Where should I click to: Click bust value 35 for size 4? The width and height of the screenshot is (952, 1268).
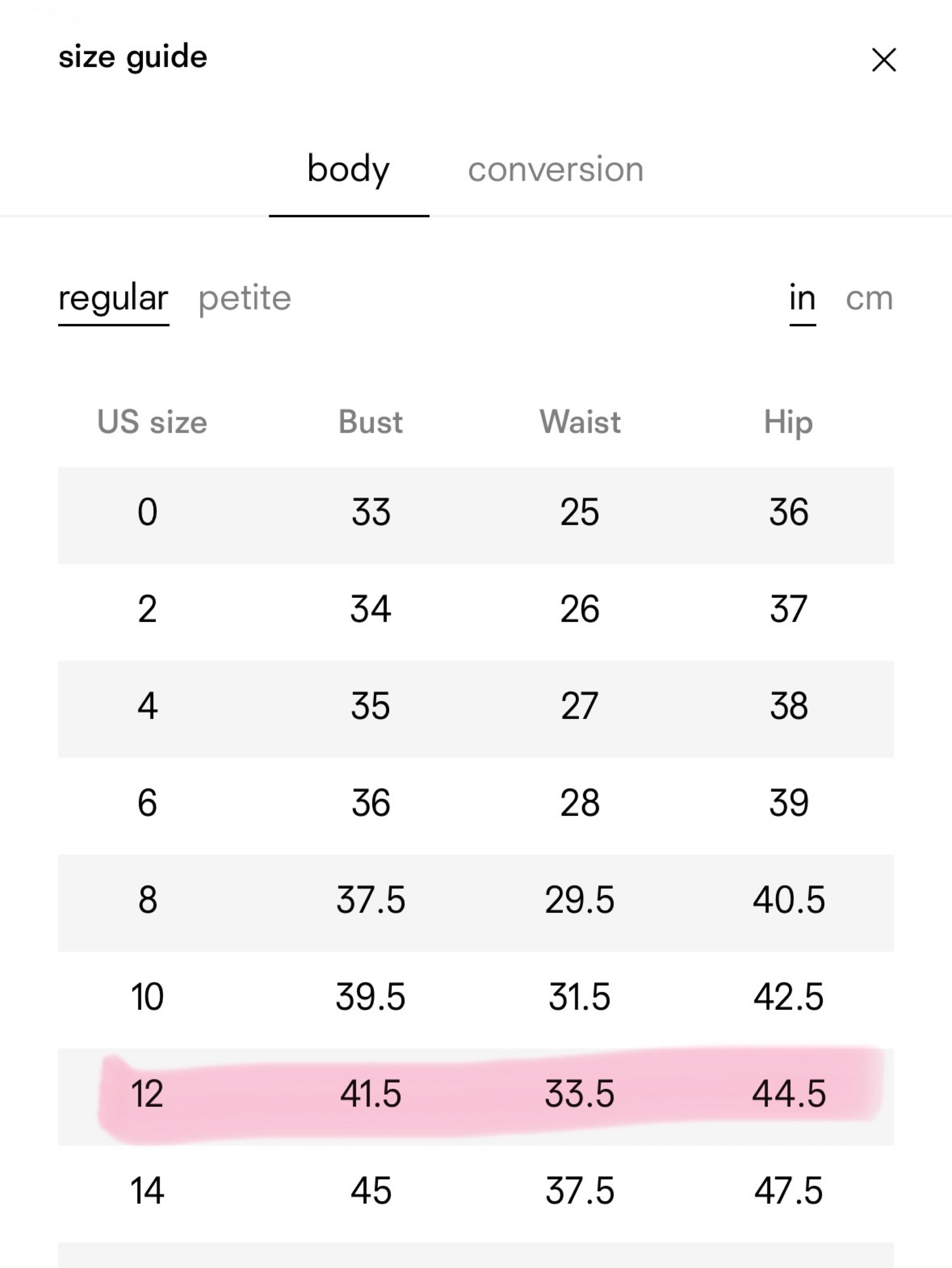pos(370,706)
